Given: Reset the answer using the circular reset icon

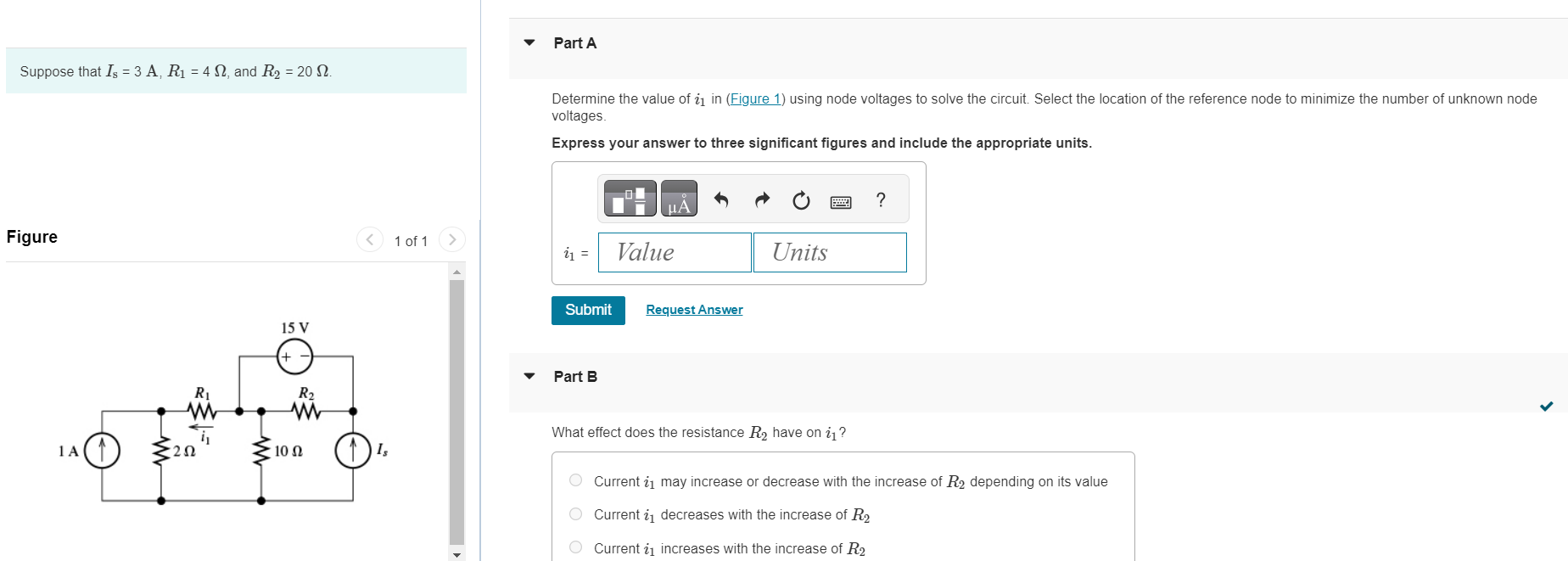Looking at the screenshot, I should point(800,199).
